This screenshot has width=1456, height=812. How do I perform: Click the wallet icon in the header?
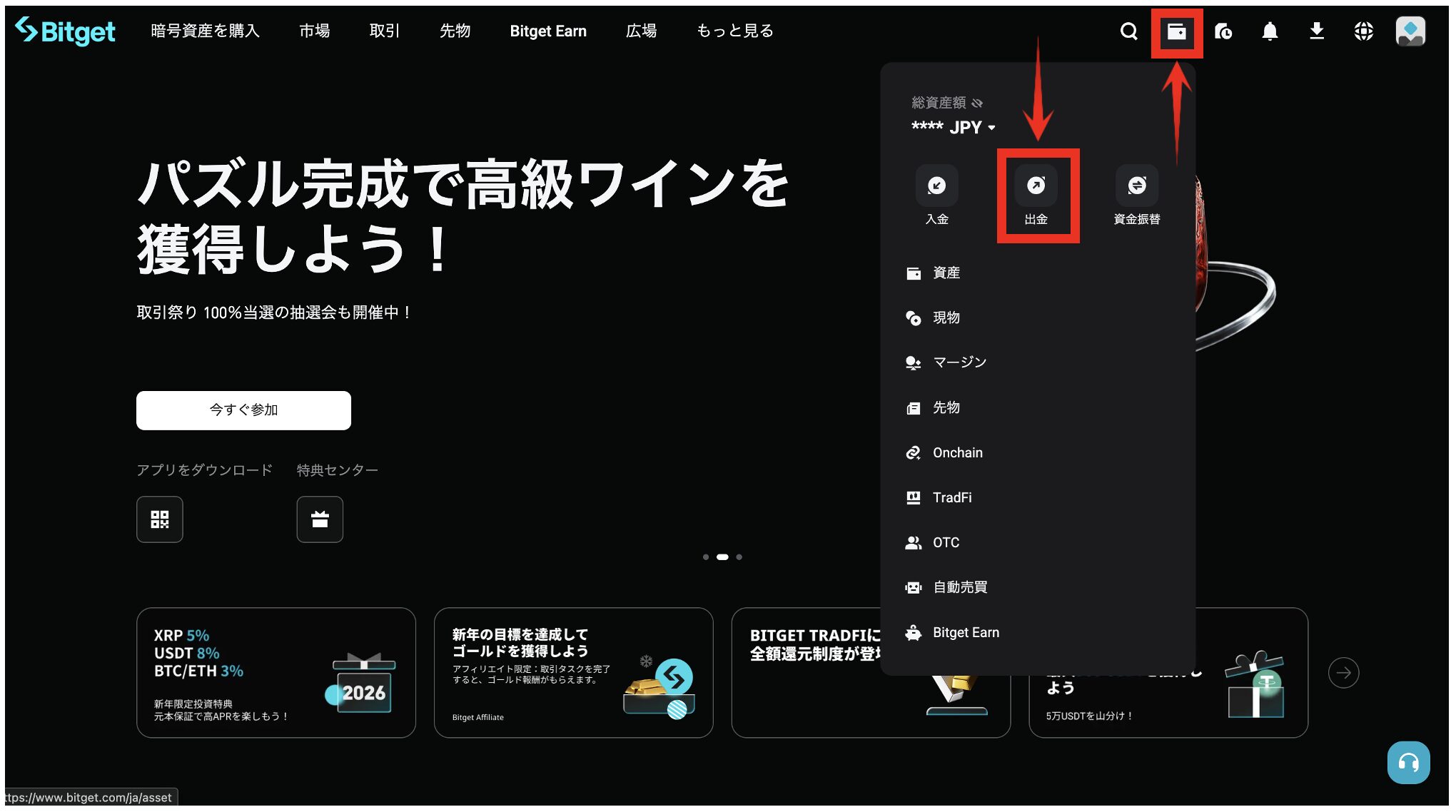pyautogui.click(x=1176, y=31)
